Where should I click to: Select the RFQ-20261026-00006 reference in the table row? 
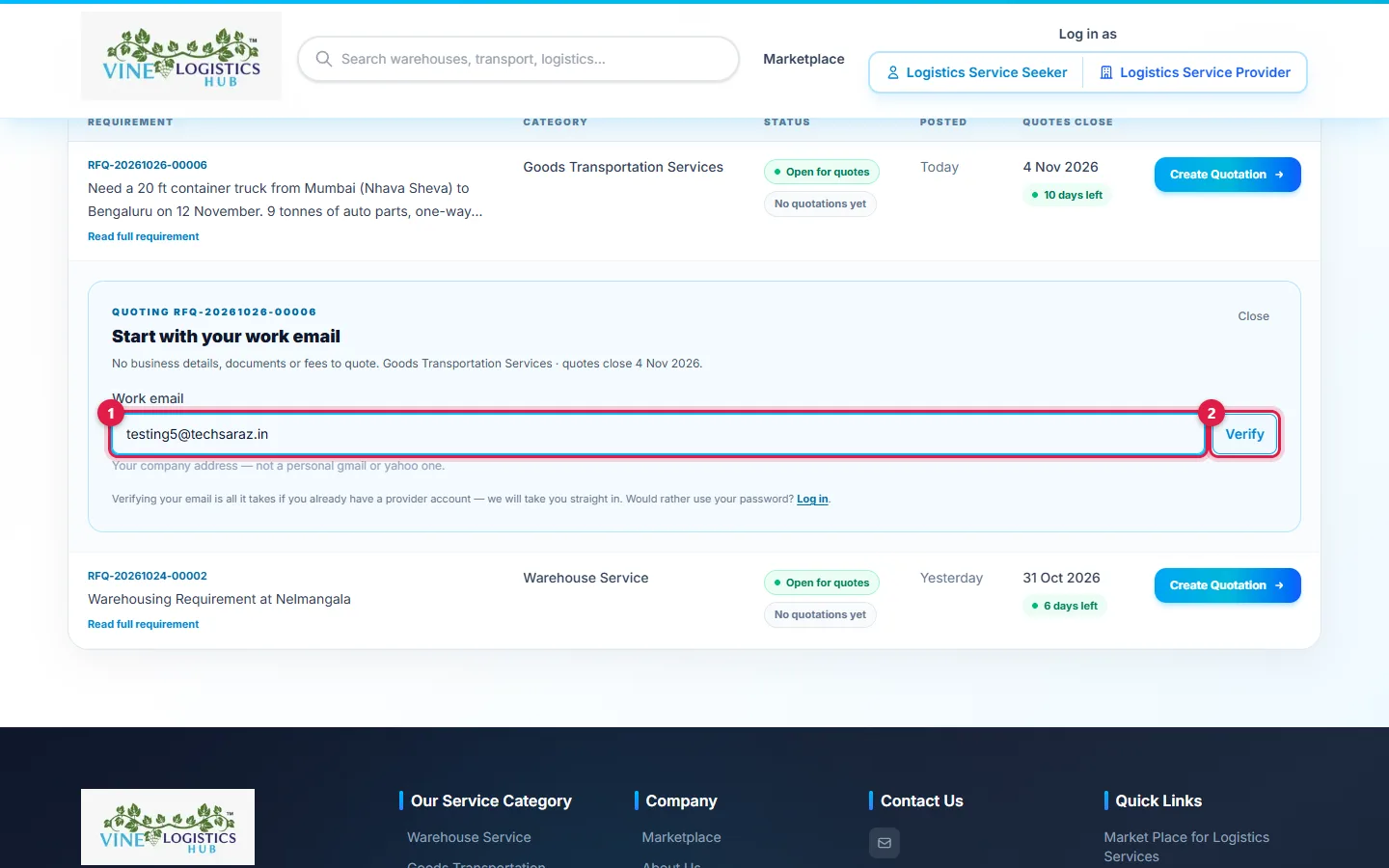(148, 165)
